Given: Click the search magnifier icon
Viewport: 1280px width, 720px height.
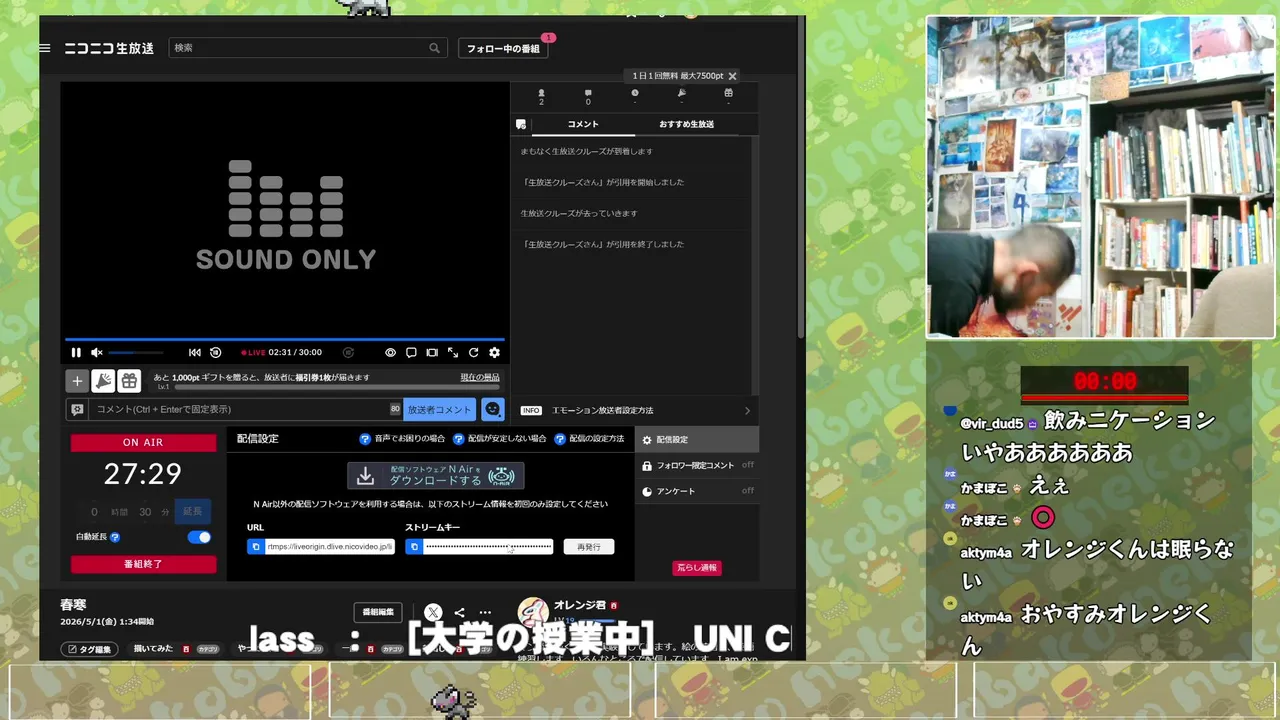Looking at the screenshot, I should tap(434, 48).
